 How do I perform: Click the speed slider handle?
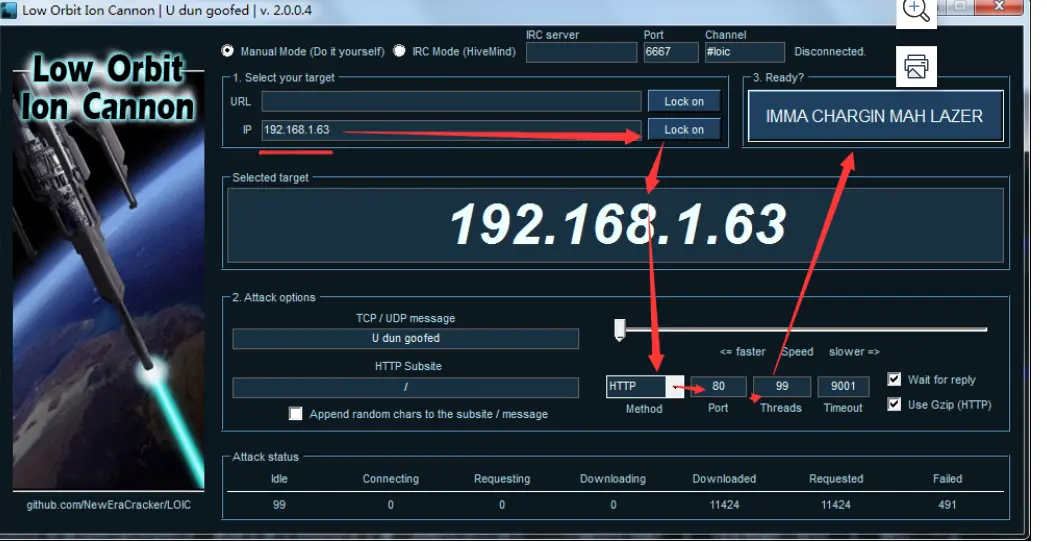point(620,329)
